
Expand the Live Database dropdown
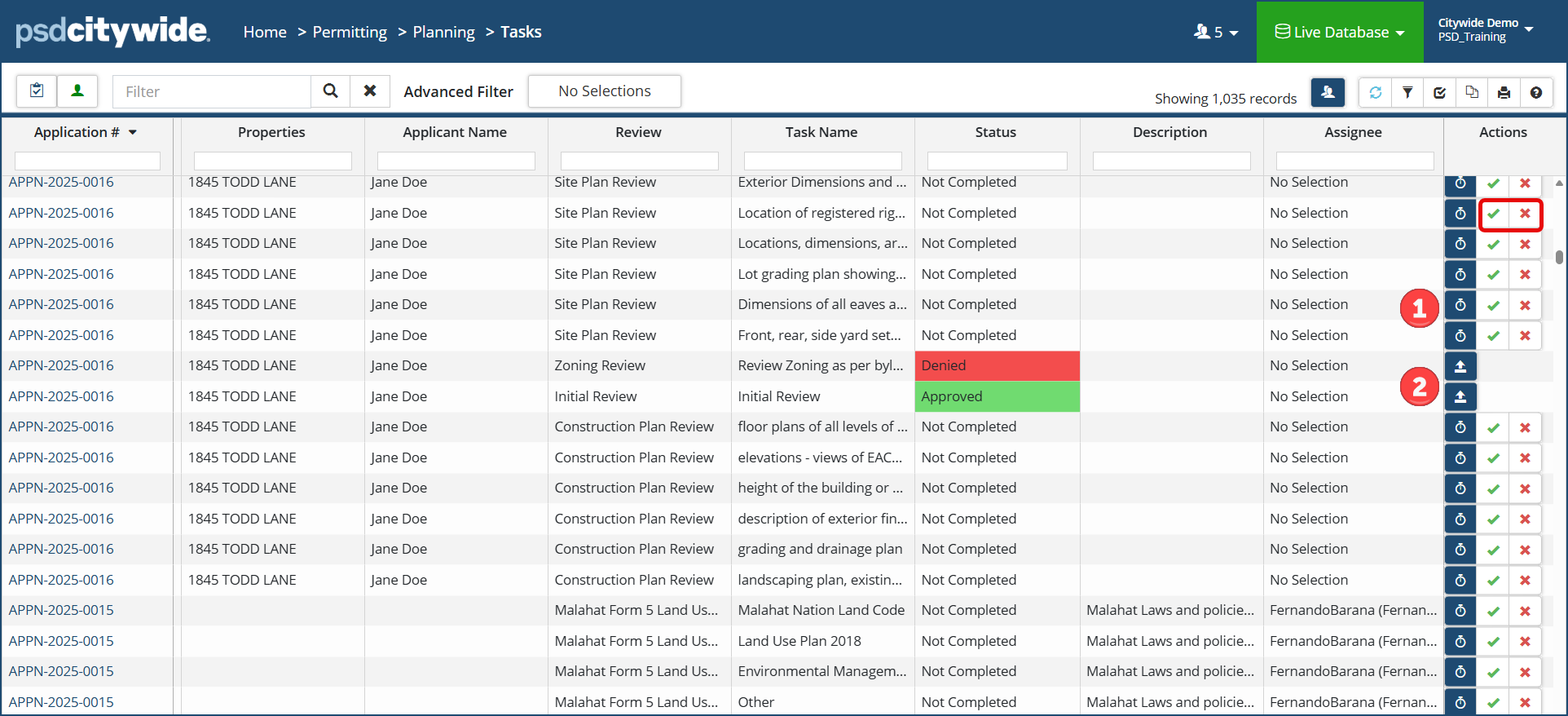coord(1340,32)
